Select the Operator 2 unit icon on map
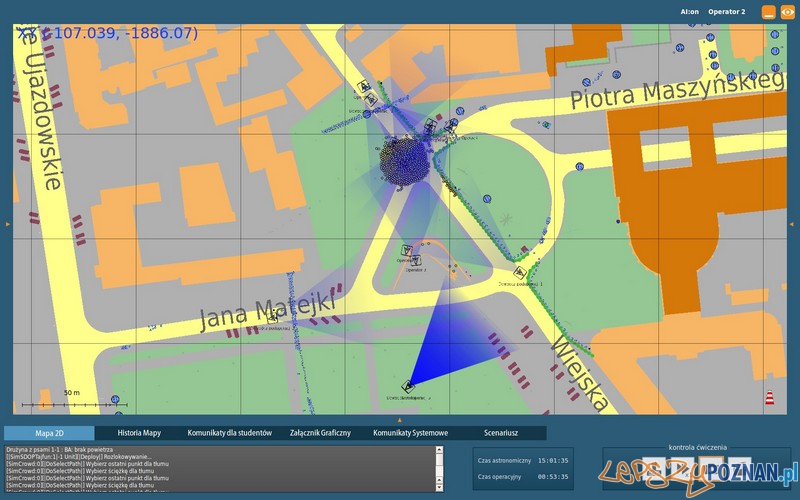The image size is (800, 500). [407, 250]
